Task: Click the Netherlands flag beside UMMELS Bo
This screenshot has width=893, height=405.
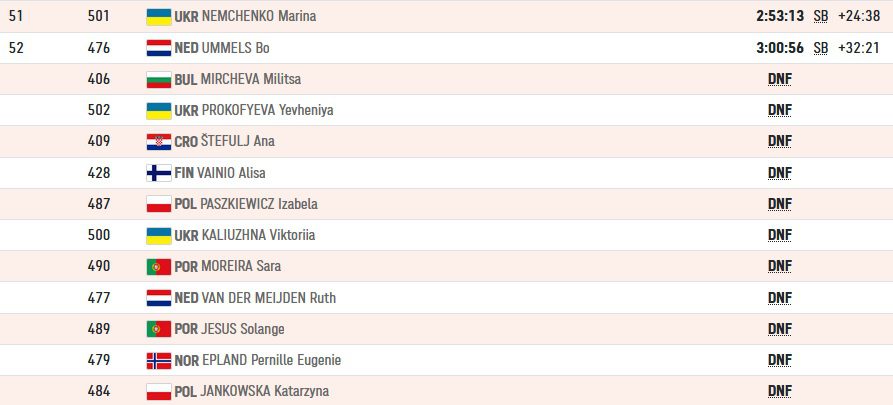Action: [159, 48]
